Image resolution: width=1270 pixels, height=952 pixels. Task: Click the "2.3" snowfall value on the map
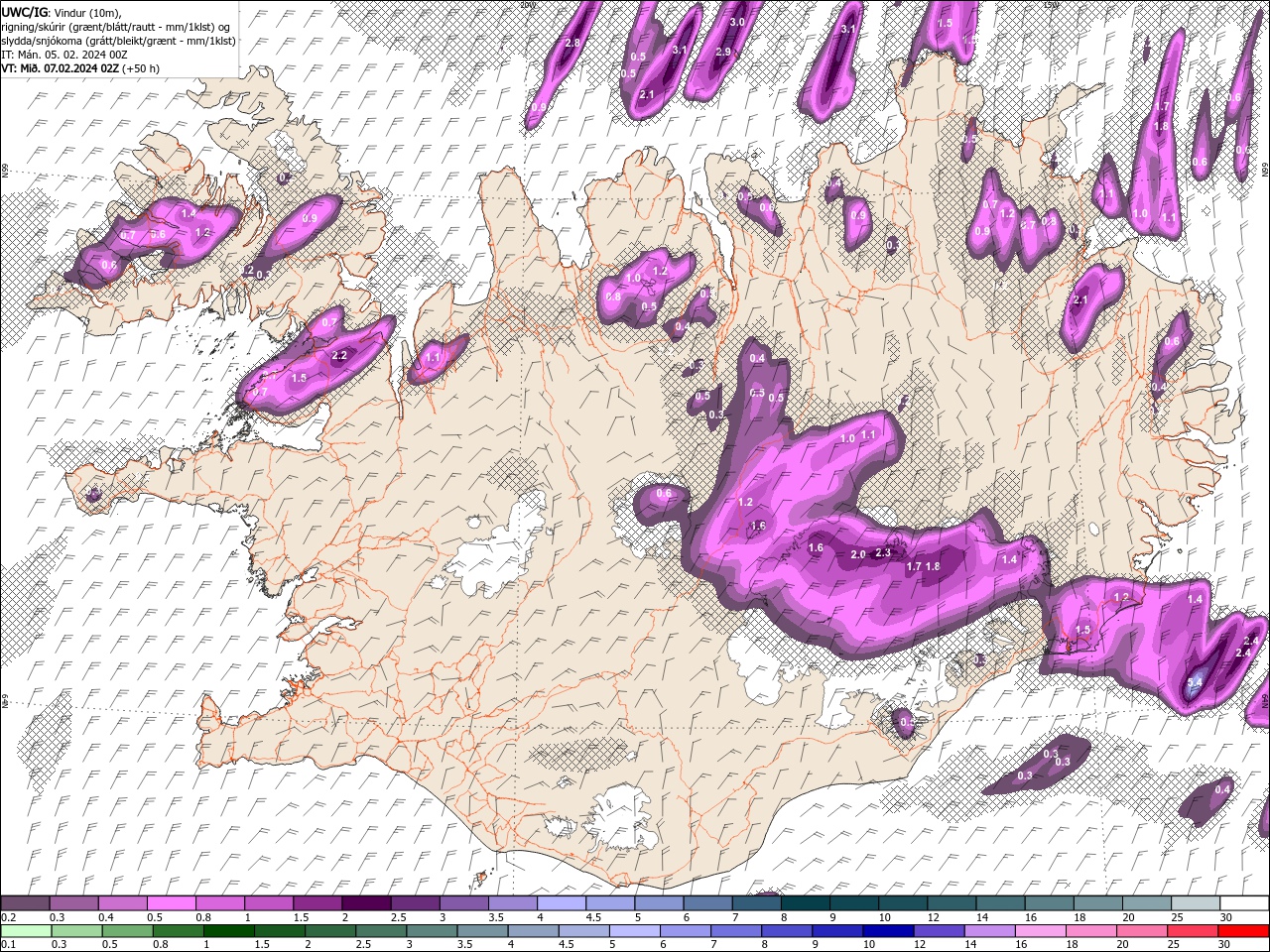883,553
